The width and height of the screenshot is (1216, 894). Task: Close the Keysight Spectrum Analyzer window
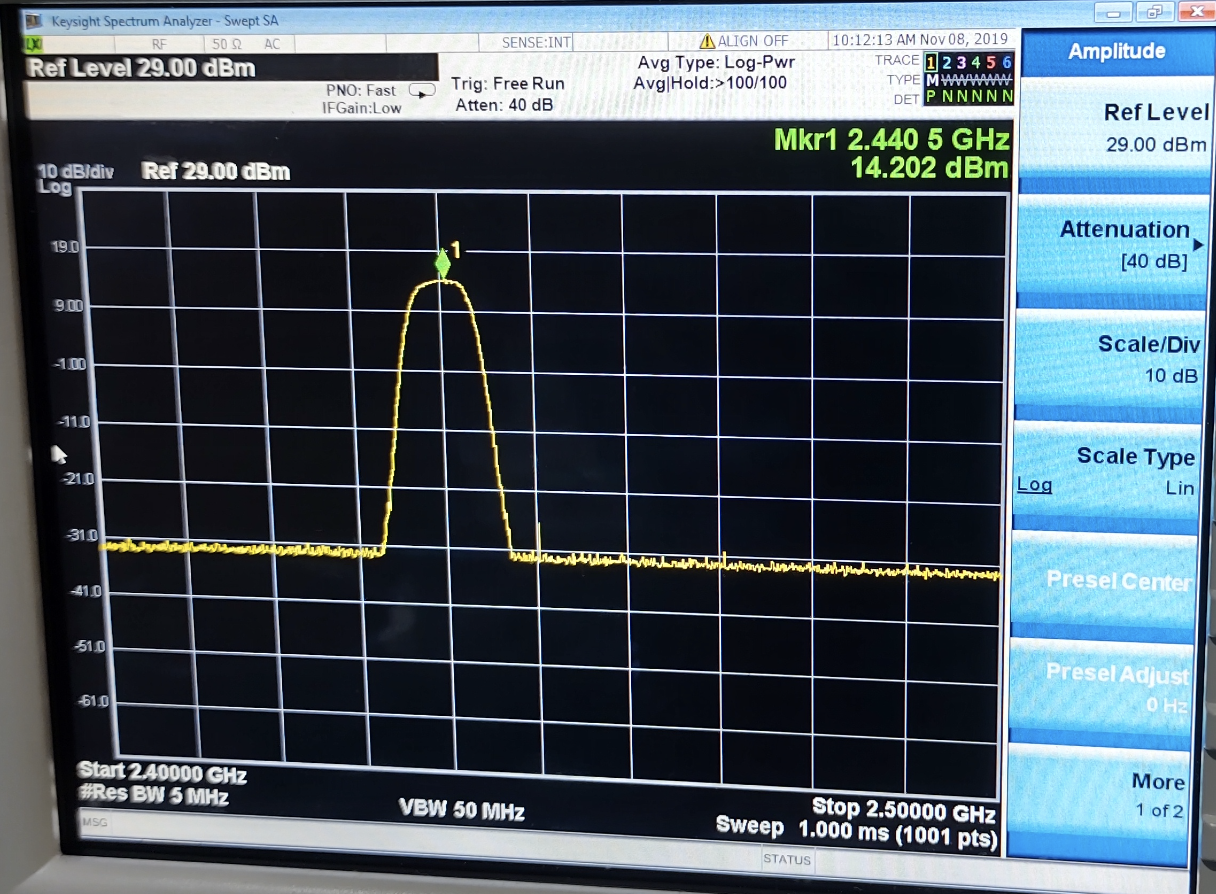[1198, 11]
